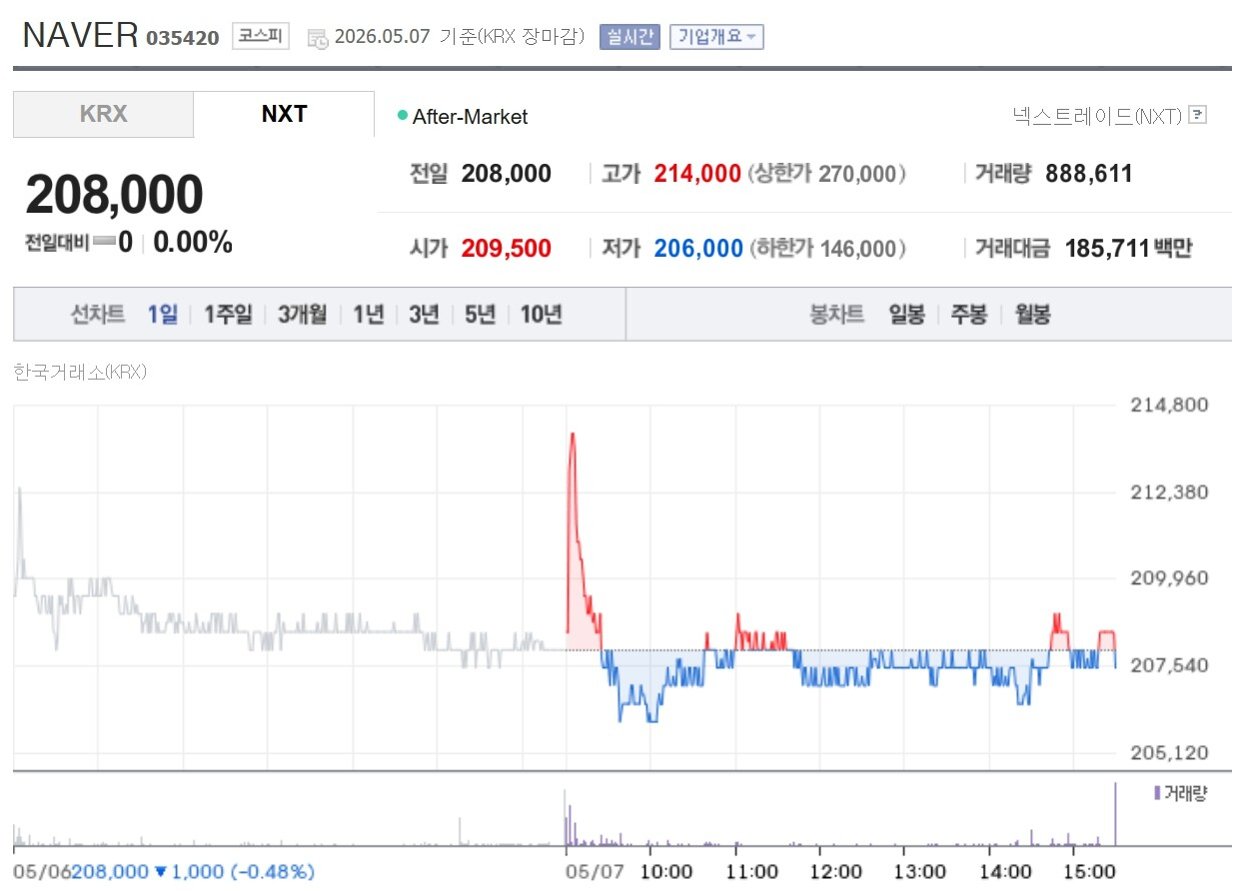Click the NAVER stock name heading
Image resolution: width=1233 pixels, height=891 pixels.
pos(80,35)
